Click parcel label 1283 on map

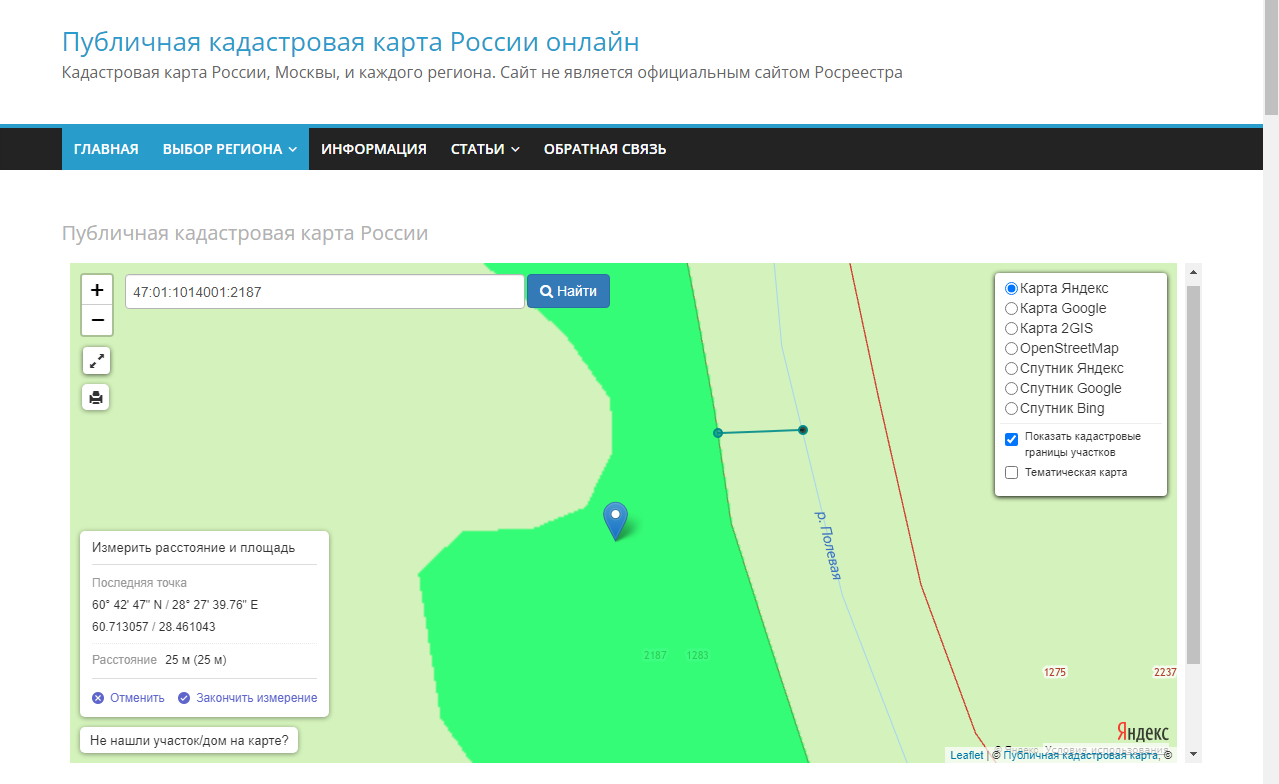tap(698, 655)
